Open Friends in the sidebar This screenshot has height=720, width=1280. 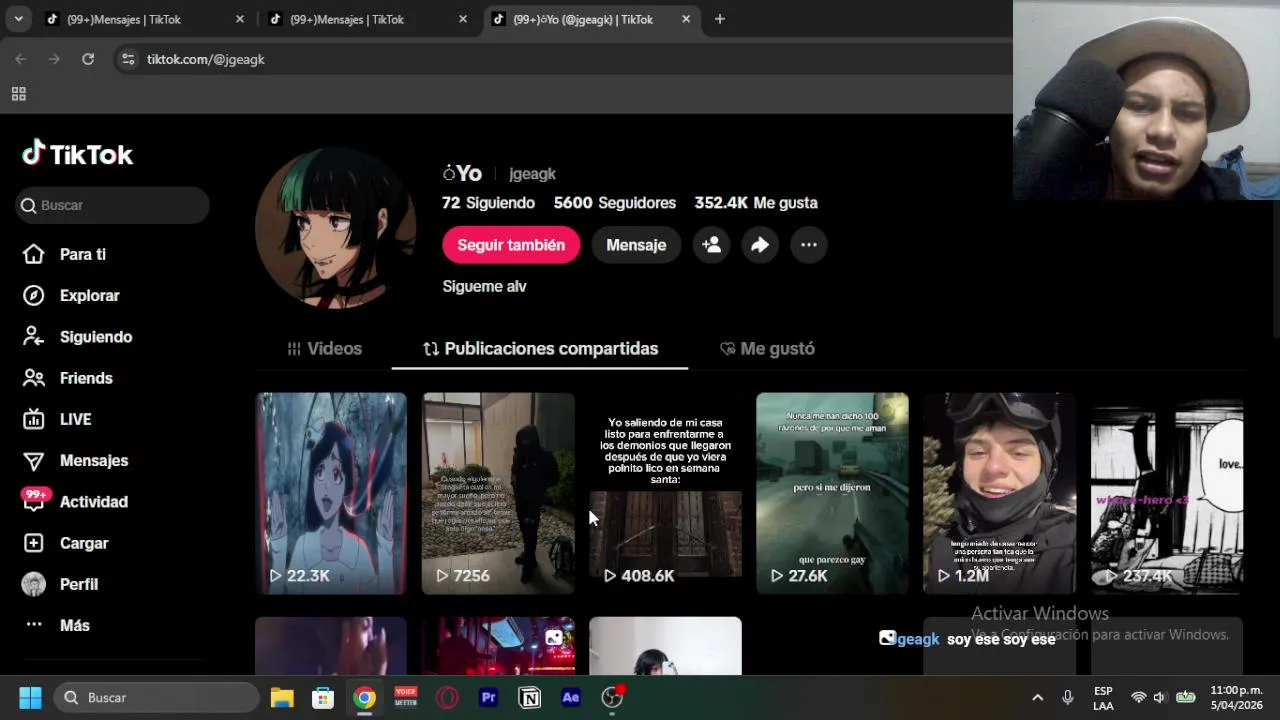click(x=67, y=378)
